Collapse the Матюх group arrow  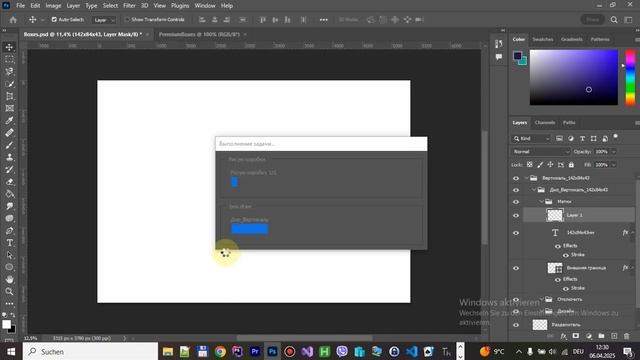(x=542, y=202)
